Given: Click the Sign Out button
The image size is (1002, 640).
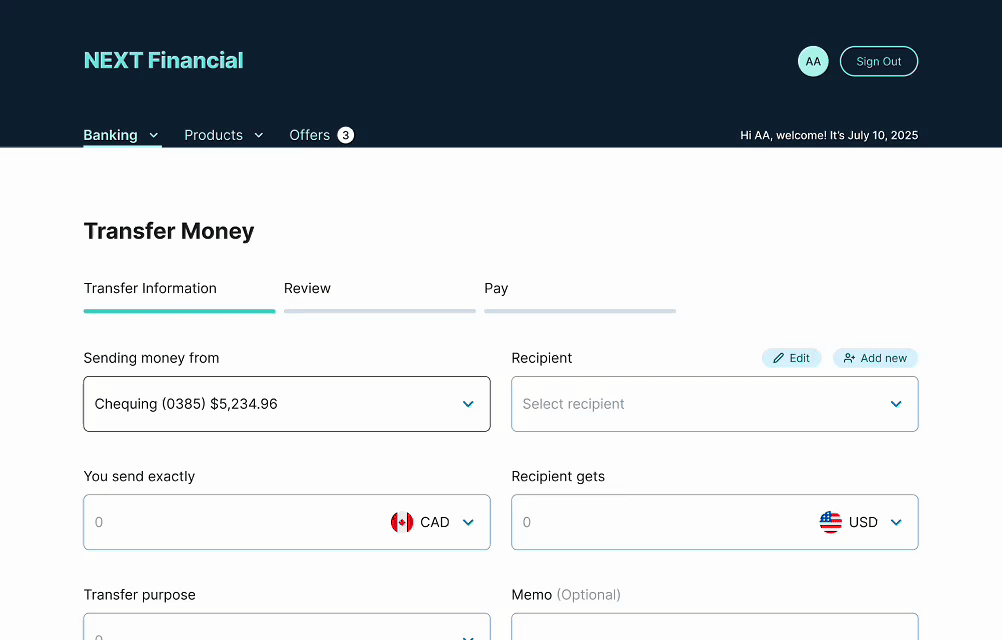Looking at the screenshot, I should pyautogui.click(x=878, y=61).
